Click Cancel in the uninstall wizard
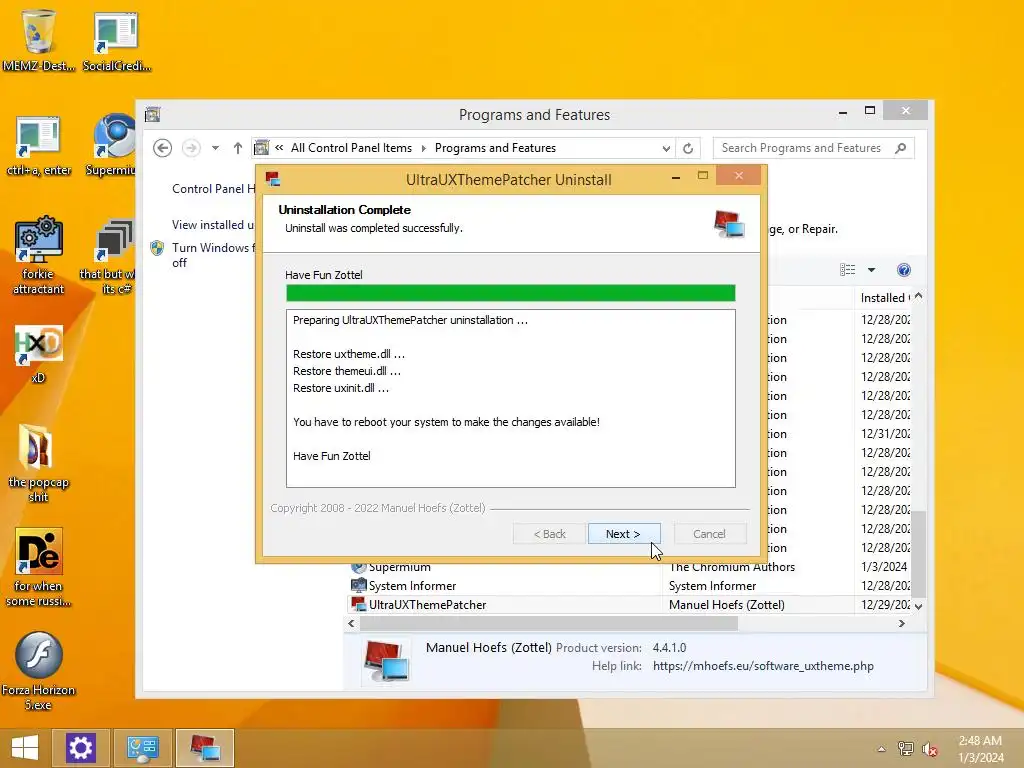The width and height of the screenshot is (1024, 768). 709,534
